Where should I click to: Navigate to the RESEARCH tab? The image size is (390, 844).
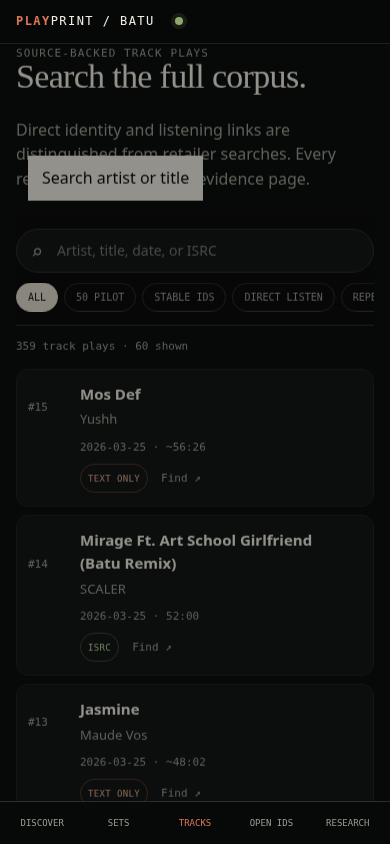click(348, 822)
